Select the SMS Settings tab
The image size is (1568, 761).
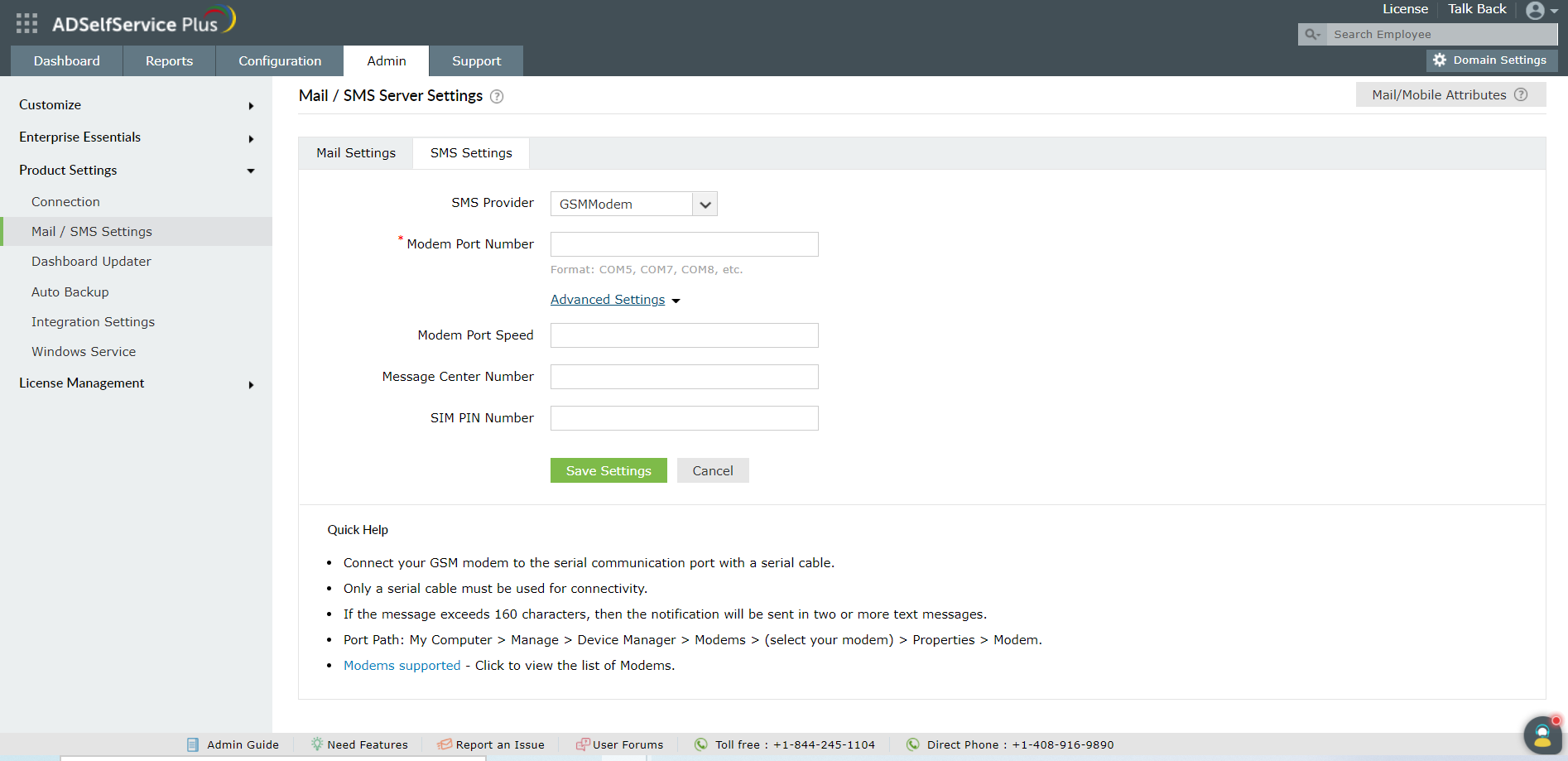(x=471, y=153)
